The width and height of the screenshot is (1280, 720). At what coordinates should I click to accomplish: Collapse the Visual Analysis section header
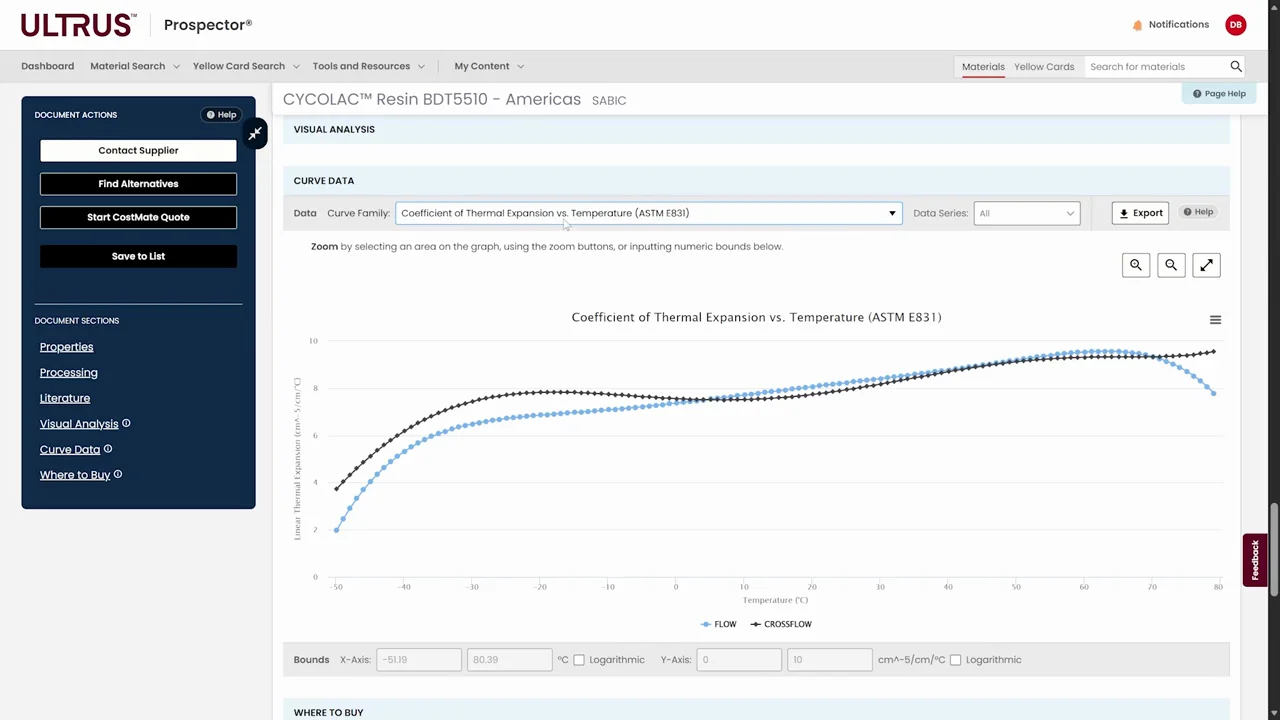[756, 129]
